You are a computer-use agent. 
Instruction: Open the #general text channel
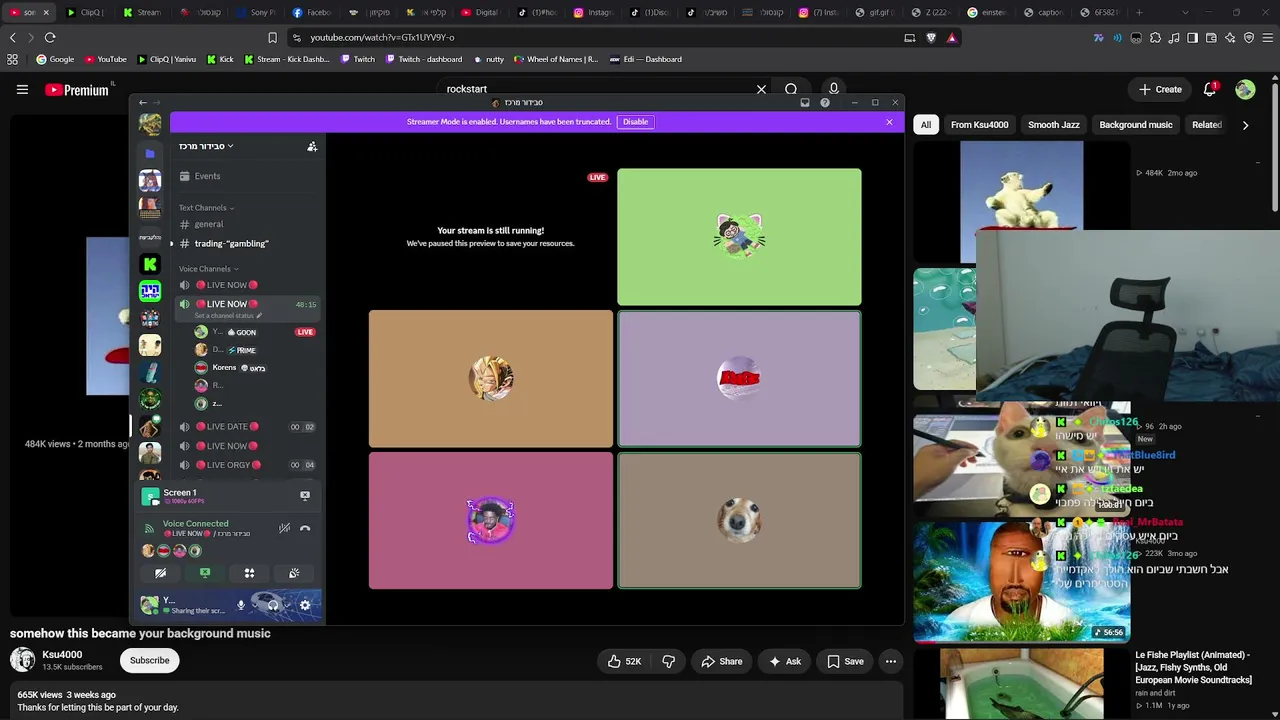point(249,224)
